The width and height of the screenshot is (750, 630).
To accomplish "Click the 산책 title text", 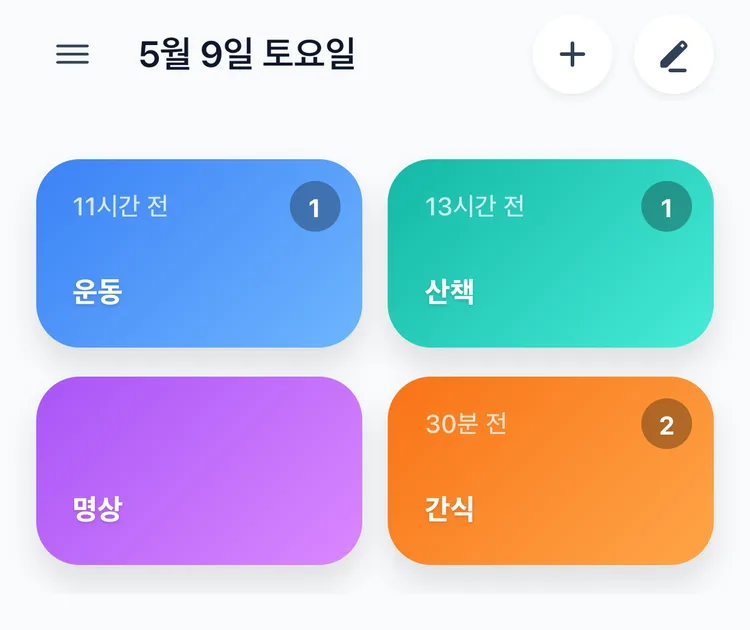I will point(449,291).
